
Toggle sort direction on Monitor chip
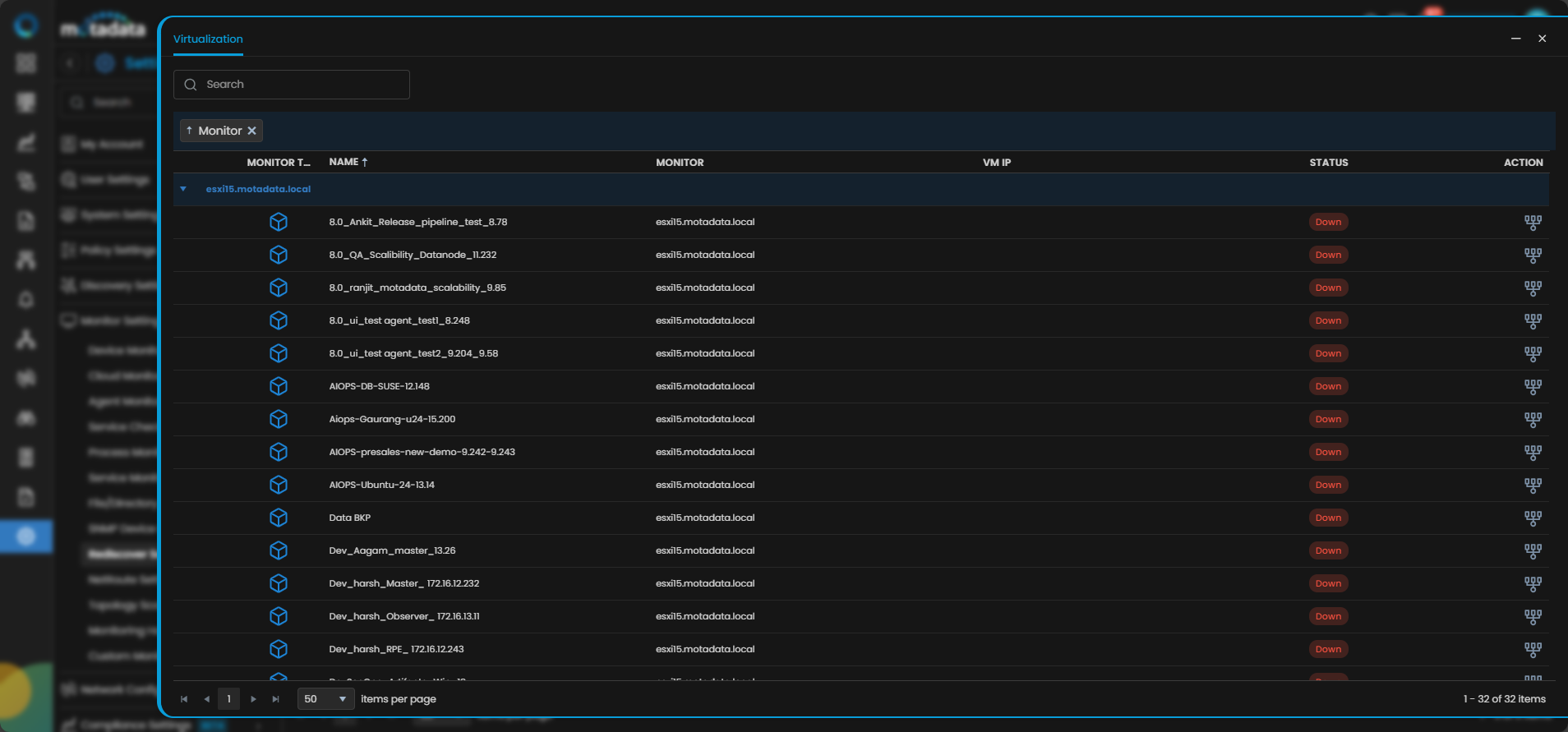189,131
